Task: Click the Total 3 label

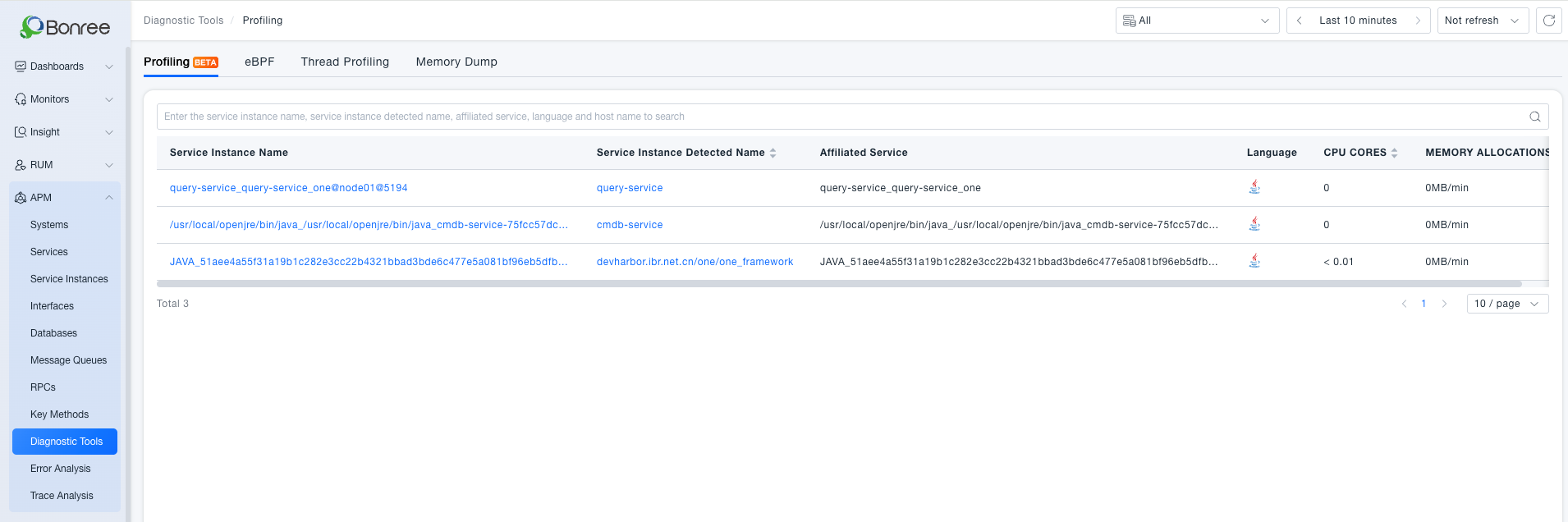Action: point(172,304)
